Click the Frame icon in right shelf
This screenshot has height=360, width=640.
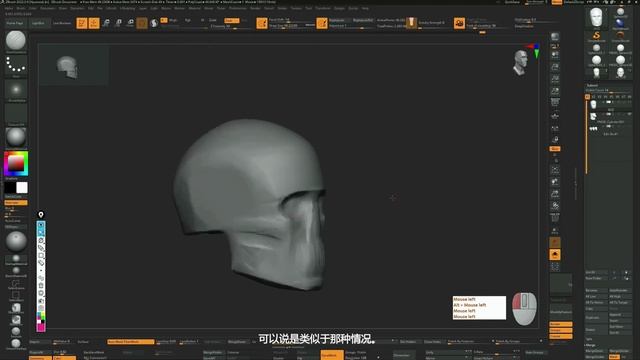555,170
